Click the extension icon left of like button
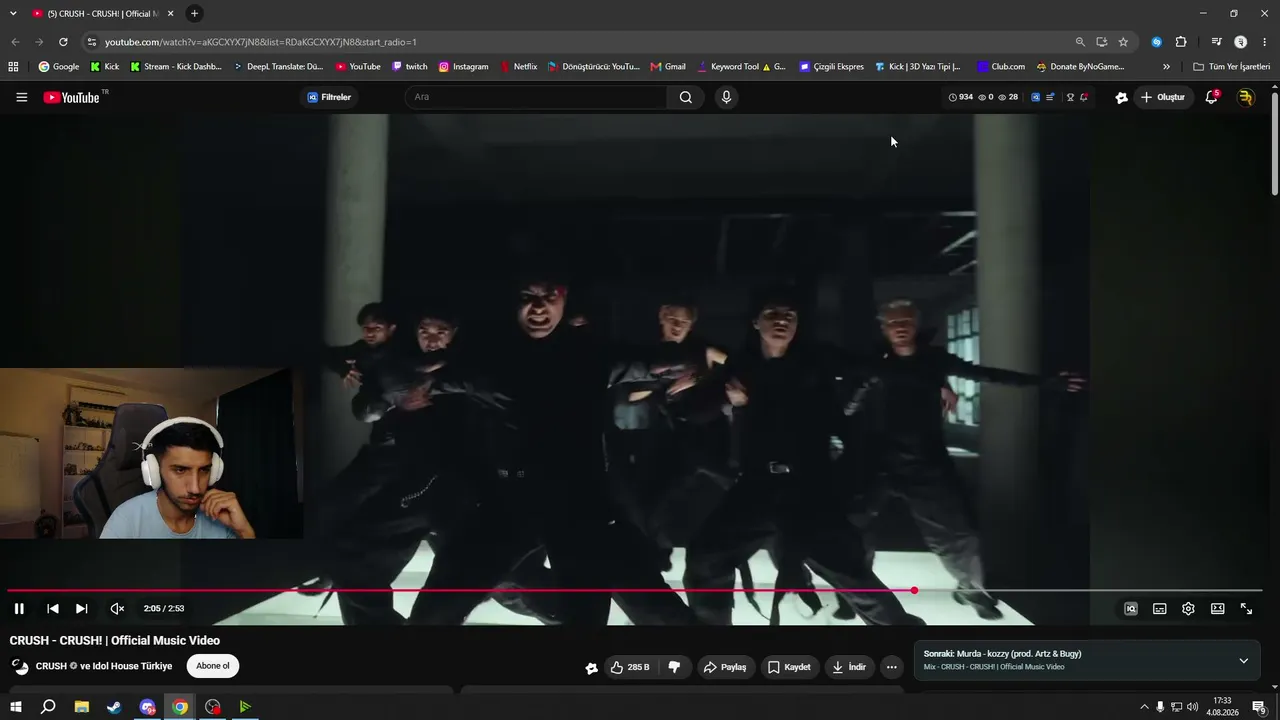The width and height of the screenshot is (1280, 720). pos(591,668)
